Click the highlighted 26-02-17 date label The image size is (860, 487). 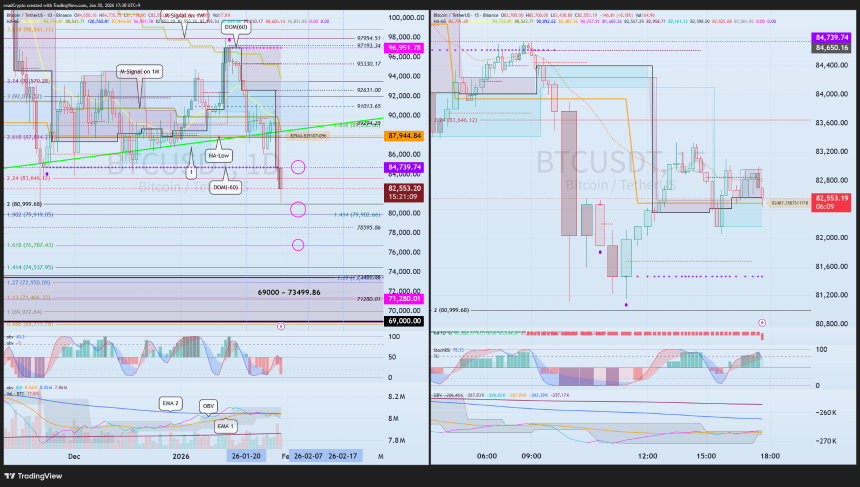[343, 456]
